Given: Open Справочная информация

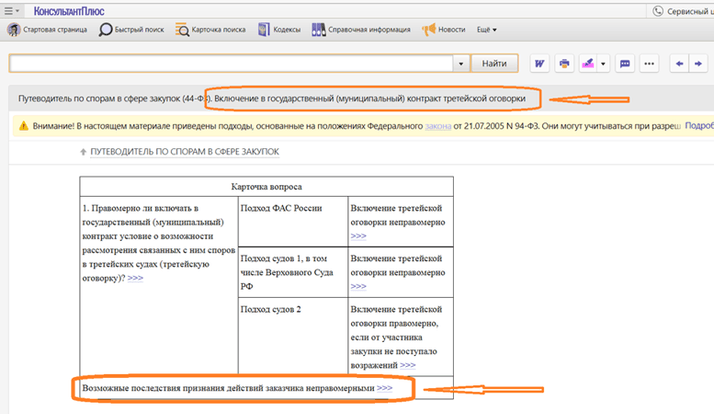Looking at the screenshot, I should (361, 30).
